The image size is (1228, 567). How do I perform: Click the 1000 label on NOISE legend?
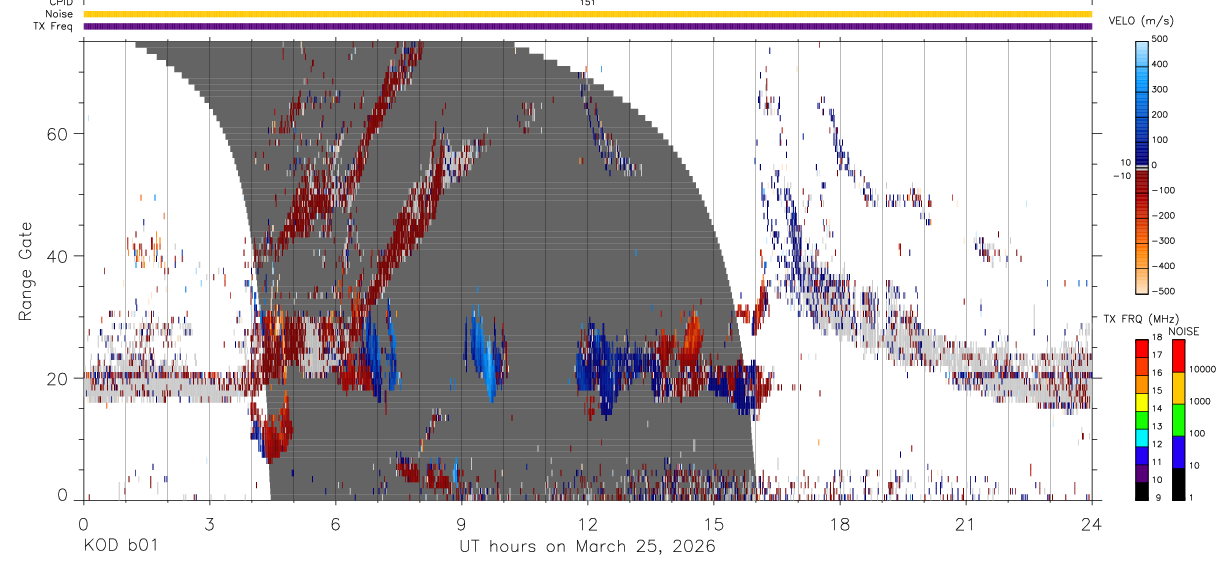pyautogui.click(x=1199, y=401)
